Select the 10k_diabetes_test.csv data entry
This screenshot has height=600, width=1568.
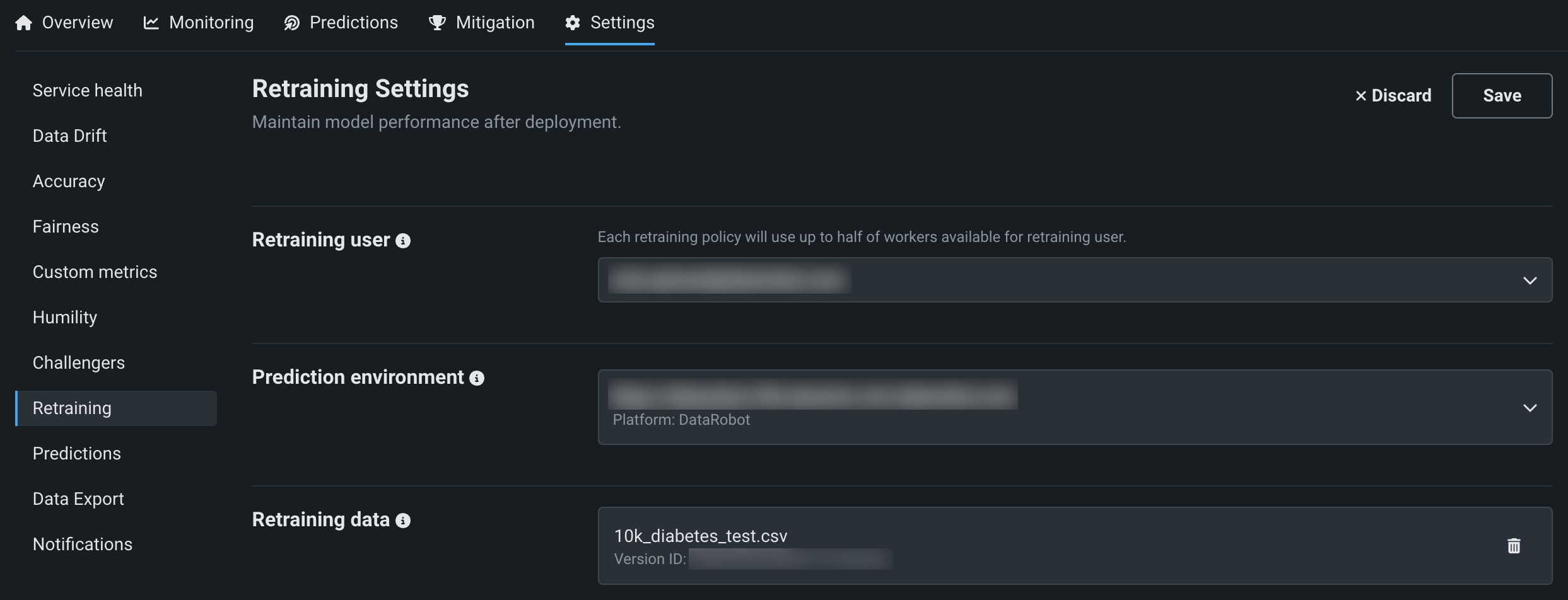pos(700,536)
